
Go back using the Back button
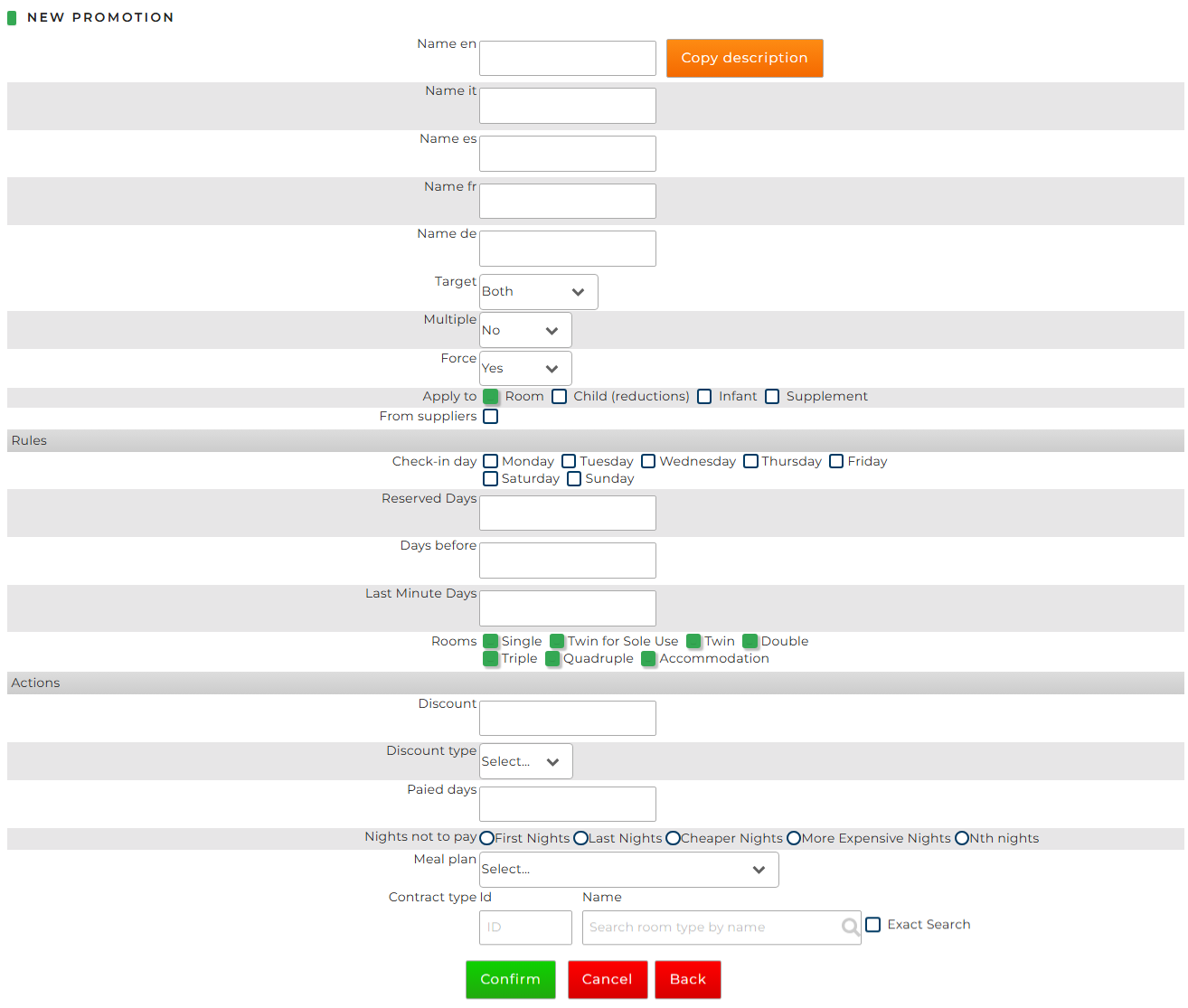coord(687,979)
